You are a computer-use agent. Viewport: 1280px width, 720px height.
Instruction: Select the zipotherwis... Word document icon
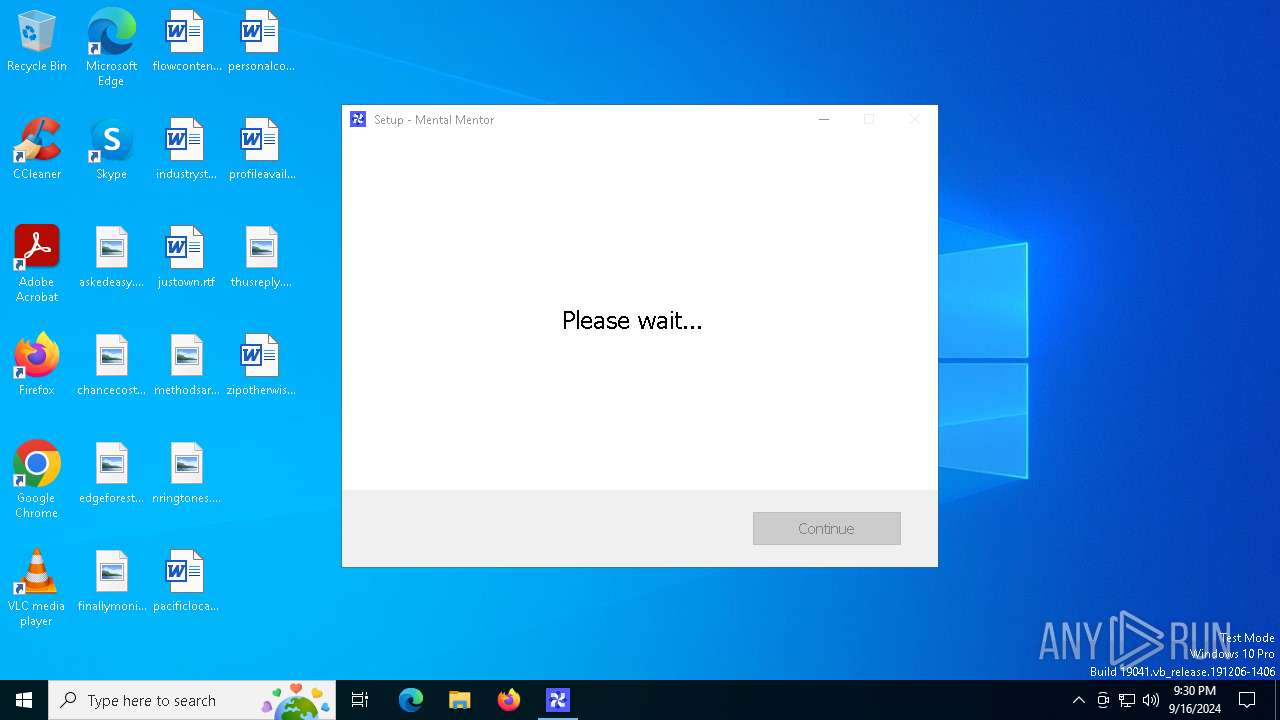tap(261, 365)
